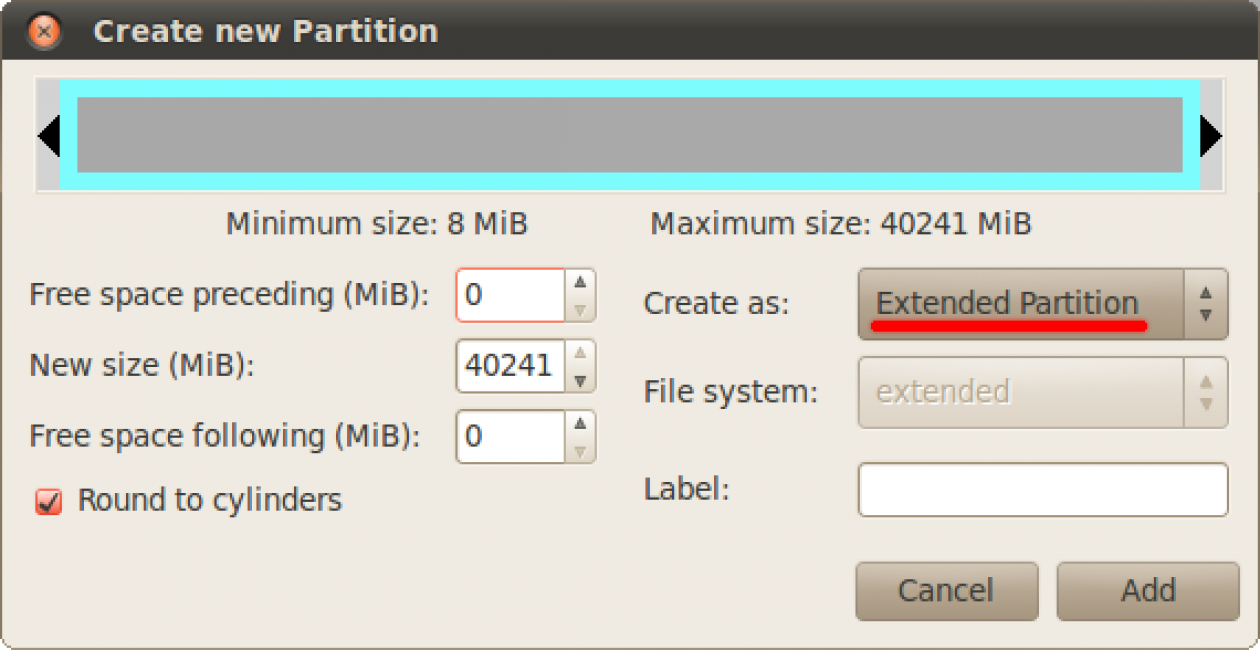This screenshot has width=1260, height=650.
Task: Click the left black resize handle arrow
Action: (x=48, y=135)
